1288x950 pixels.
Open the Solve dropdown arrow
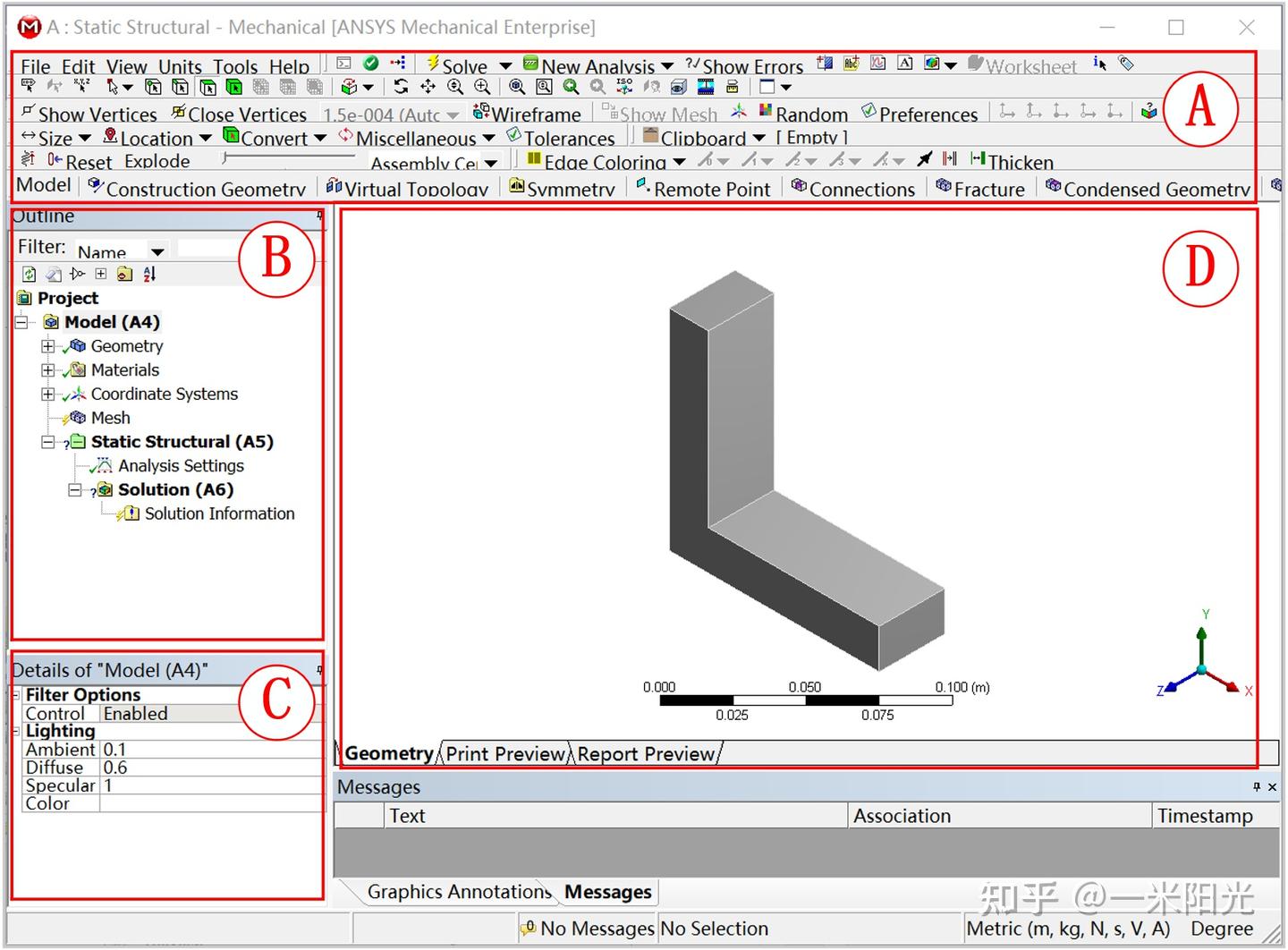(506, 65)
